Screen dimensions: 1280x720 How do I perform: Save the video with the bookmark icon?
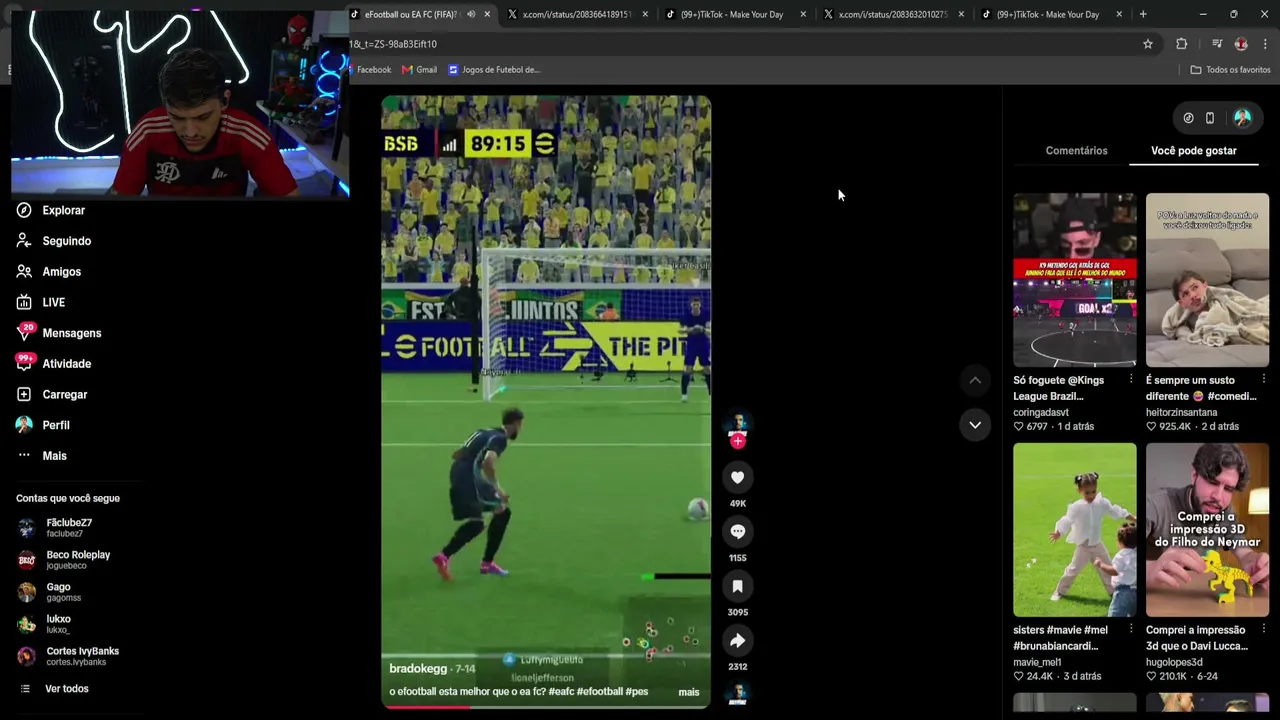point(737,586)
